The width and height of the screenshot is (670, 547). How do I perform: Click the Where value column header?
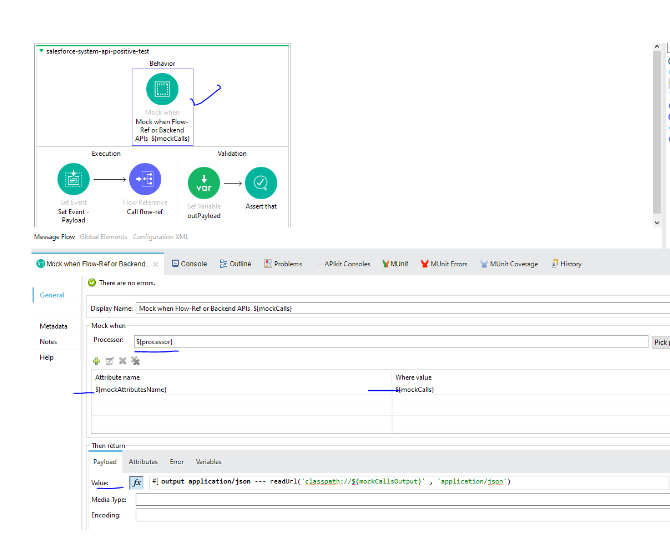[x=413, y=377]
